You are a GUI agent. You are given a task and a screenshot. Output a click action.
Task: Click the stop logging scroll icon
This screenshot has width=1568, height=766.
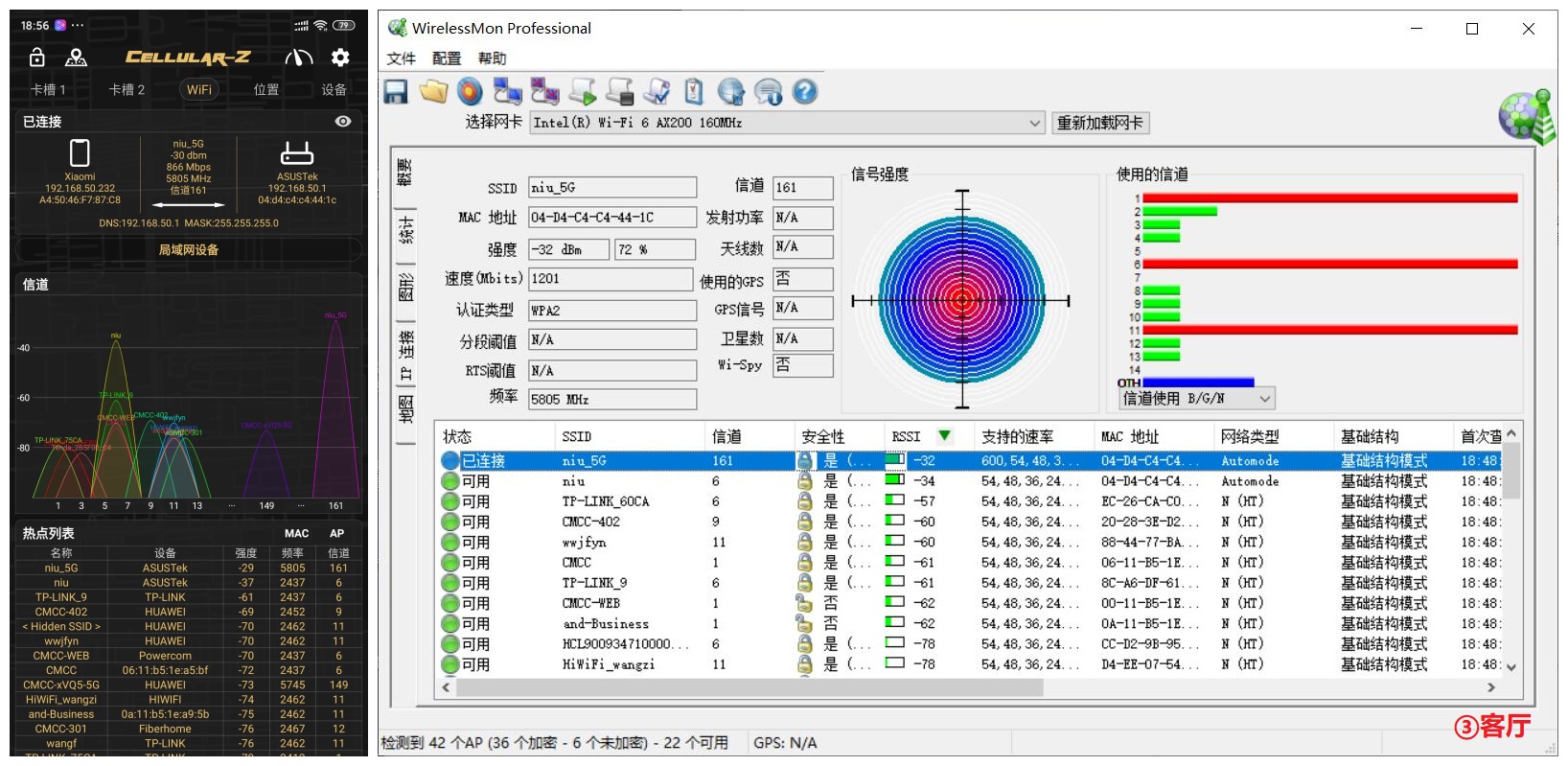tap(619, 92)
